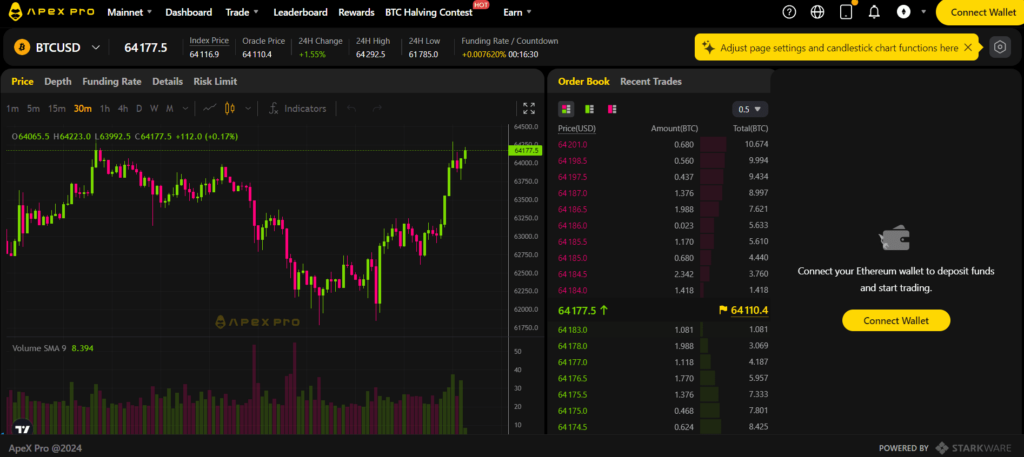1024x457 pixels.
Task: Select the W weekly timeframe
Action: (154, 108)
